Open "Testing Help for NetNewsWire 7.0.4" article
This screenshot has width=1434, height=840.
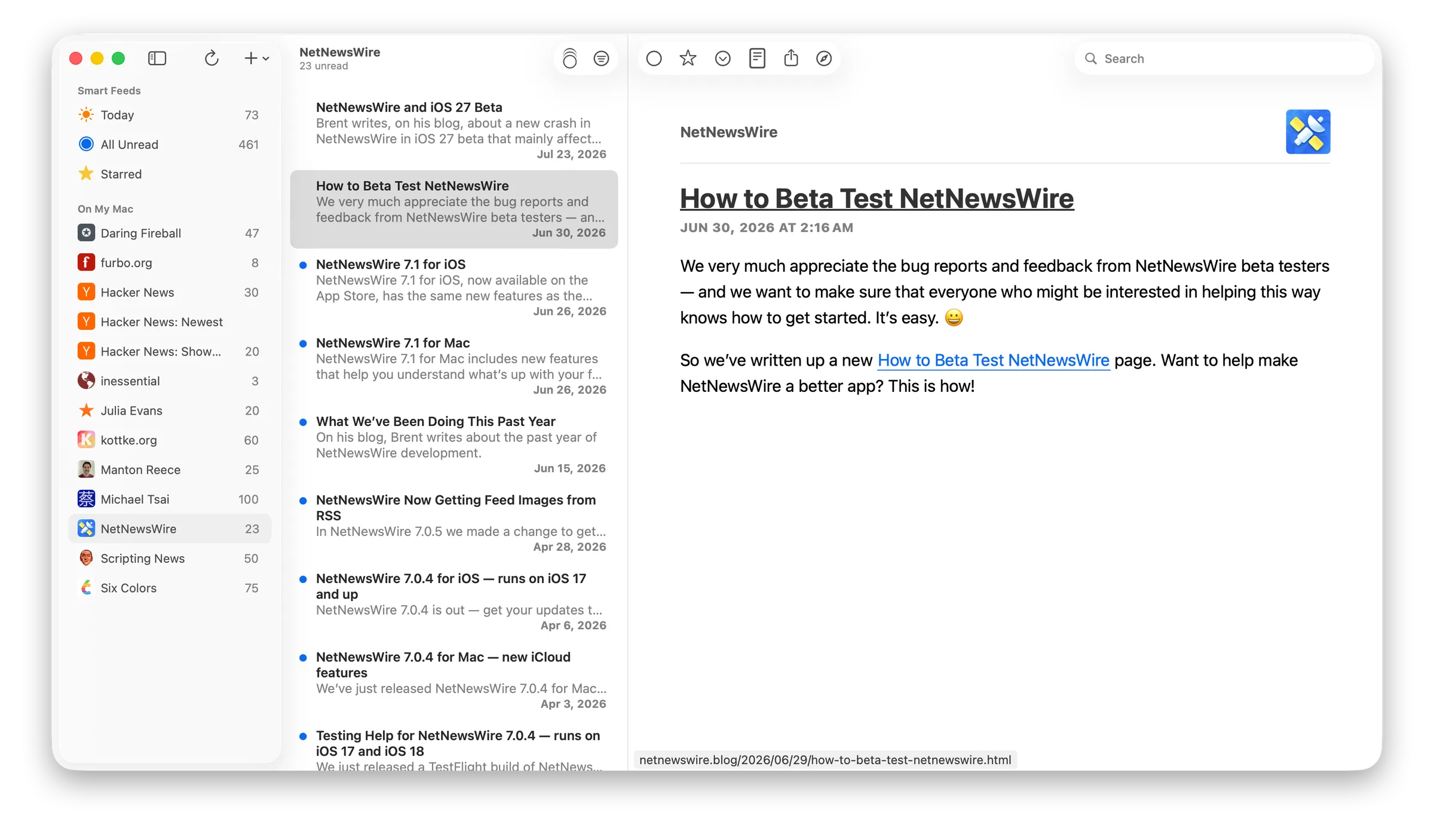pyautogui.click(x=454, y=747)
